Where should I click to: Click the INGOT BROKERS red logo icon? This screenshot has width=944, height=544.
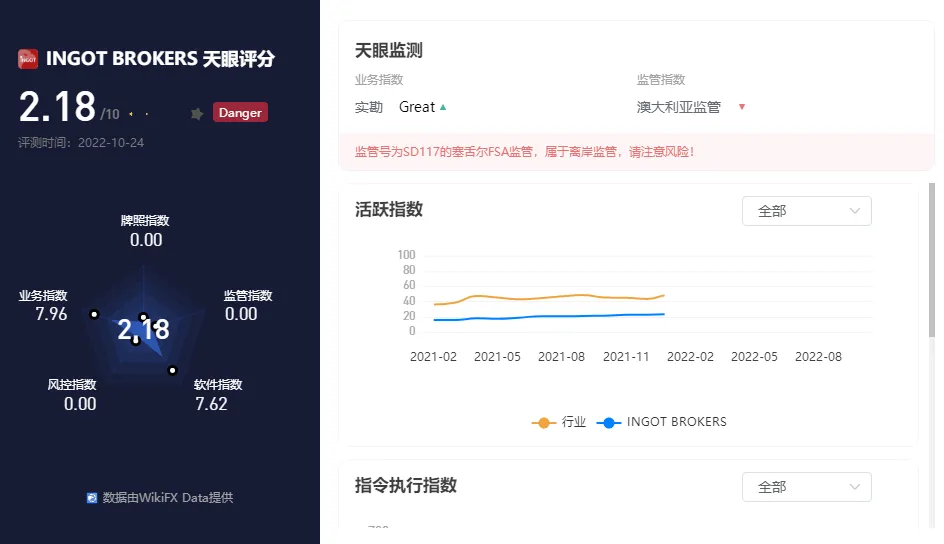28,59
